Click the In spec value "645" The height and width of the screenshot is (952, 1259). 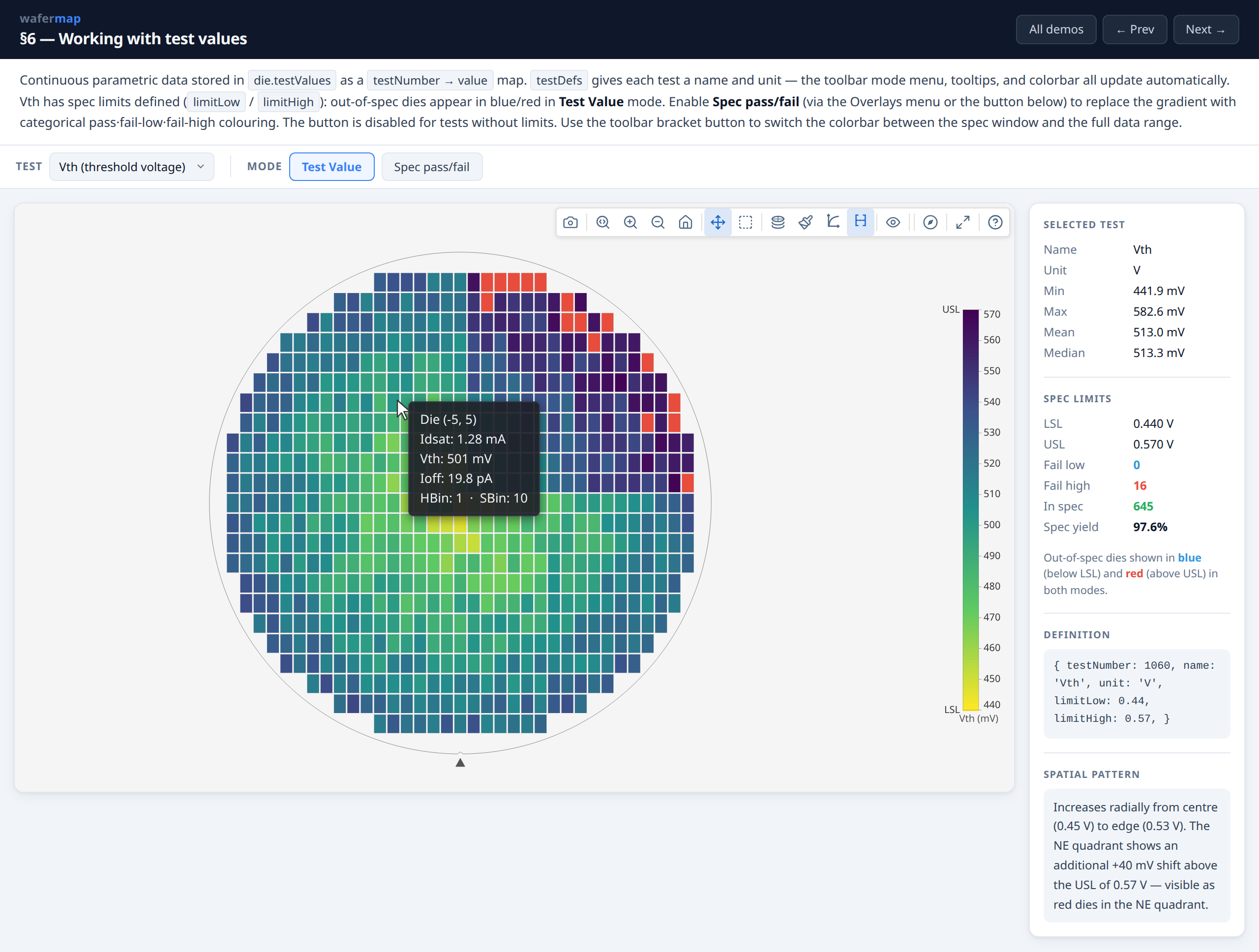click(1143, 506)
